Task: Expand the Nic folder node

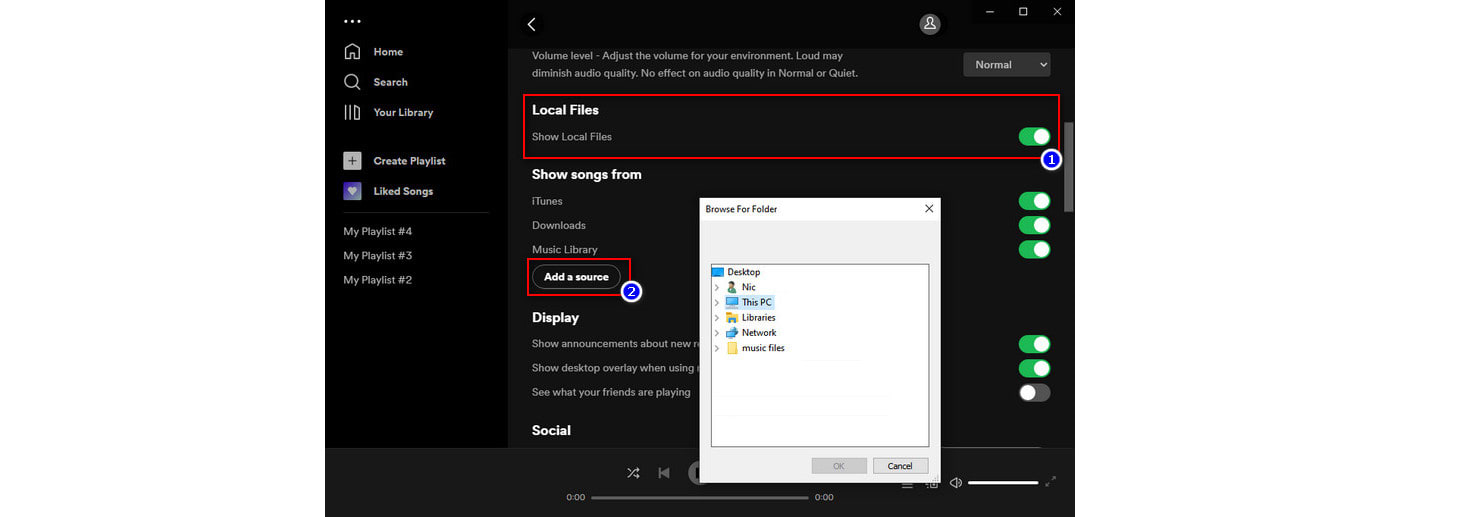Action: [x=716, y=287]
